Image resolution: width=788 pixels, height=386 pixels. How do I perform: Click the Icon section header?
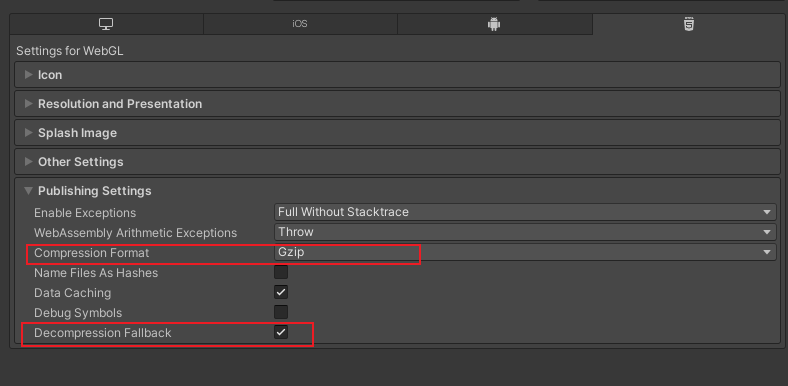click(397, 74)
